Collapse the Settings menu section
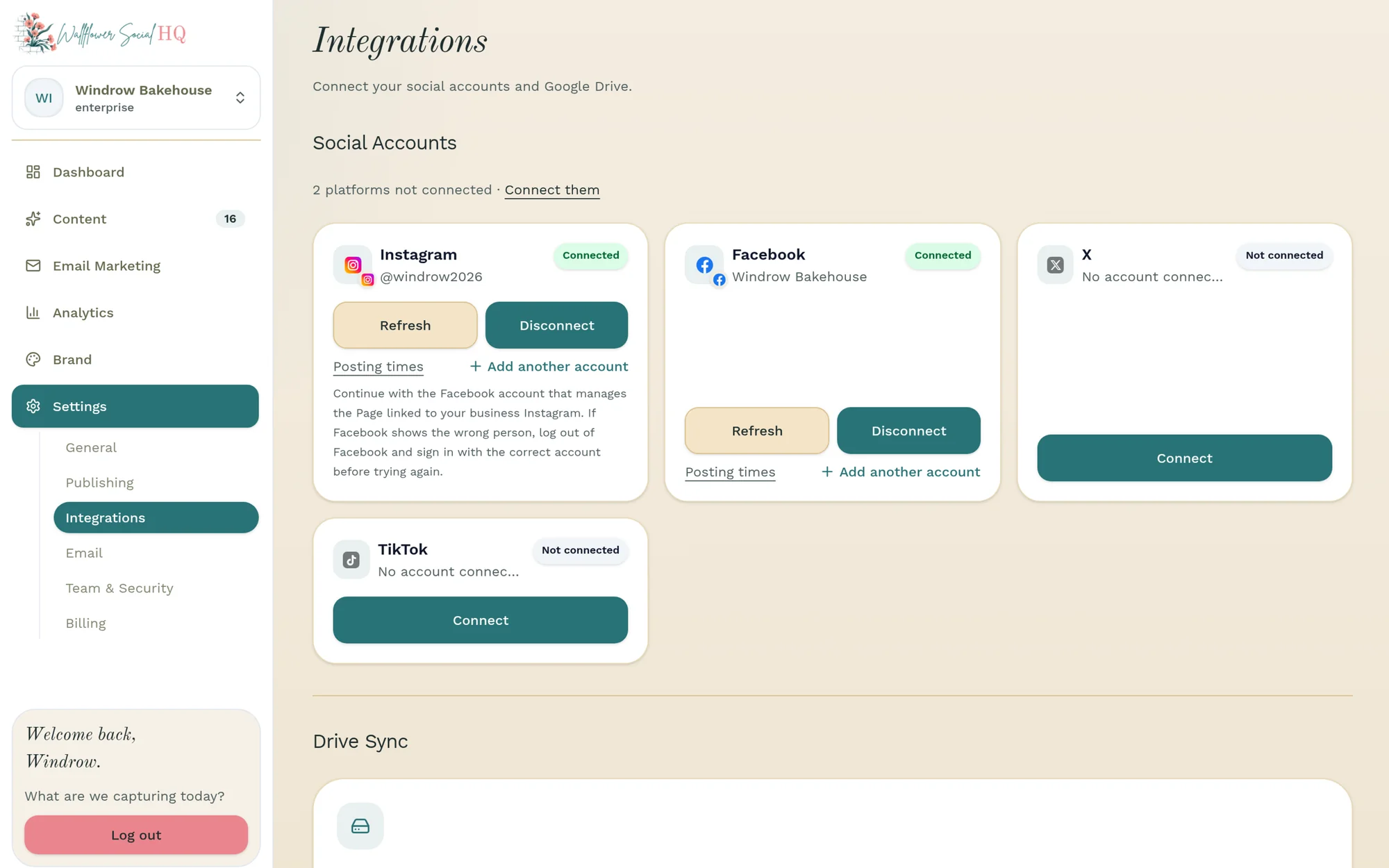This screenshot has height=868, width=1389. [135, 406]
